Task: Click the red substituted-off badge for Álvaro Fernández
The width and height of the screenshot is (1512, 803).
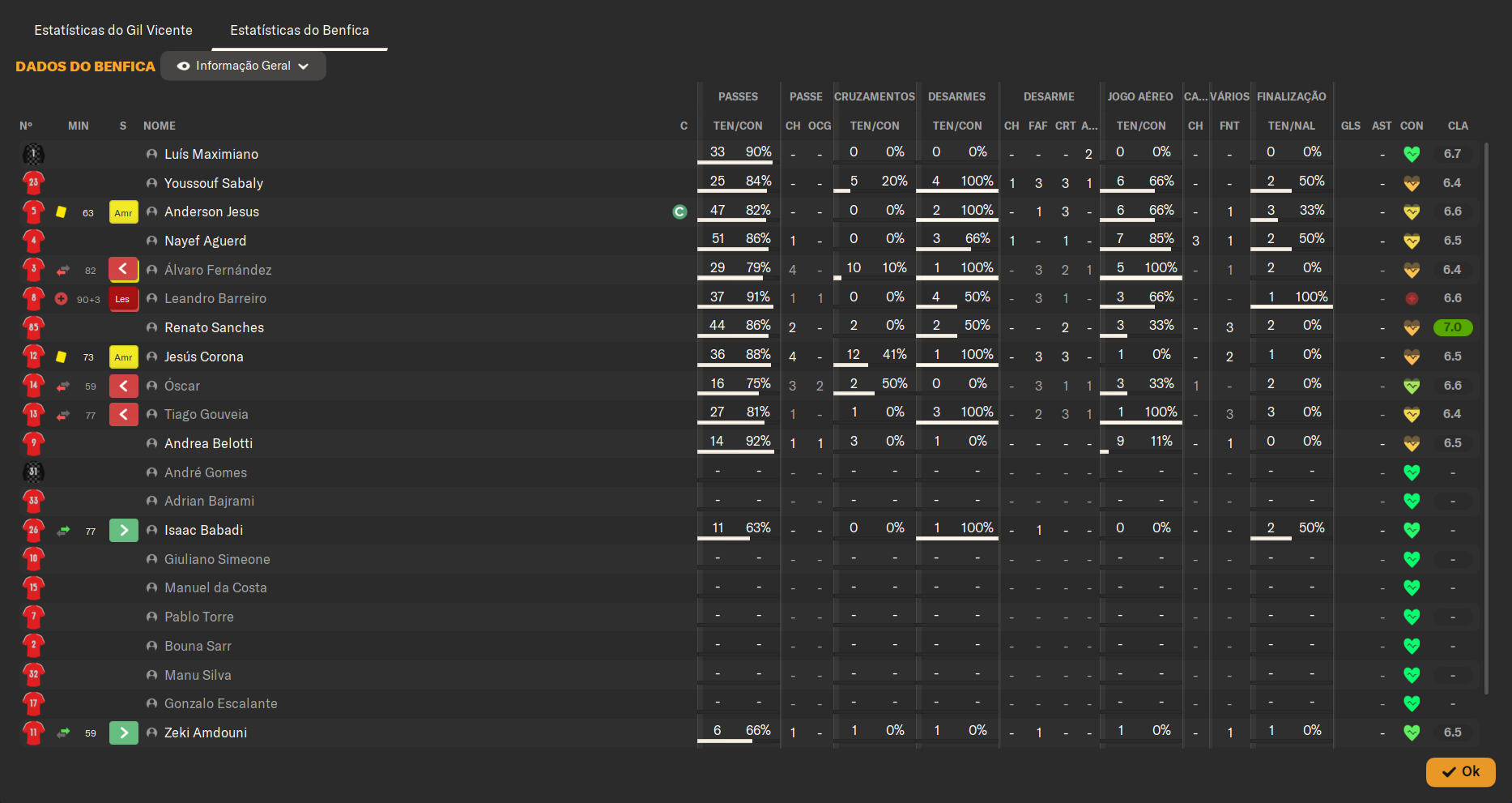Action: tap(123, 270)
